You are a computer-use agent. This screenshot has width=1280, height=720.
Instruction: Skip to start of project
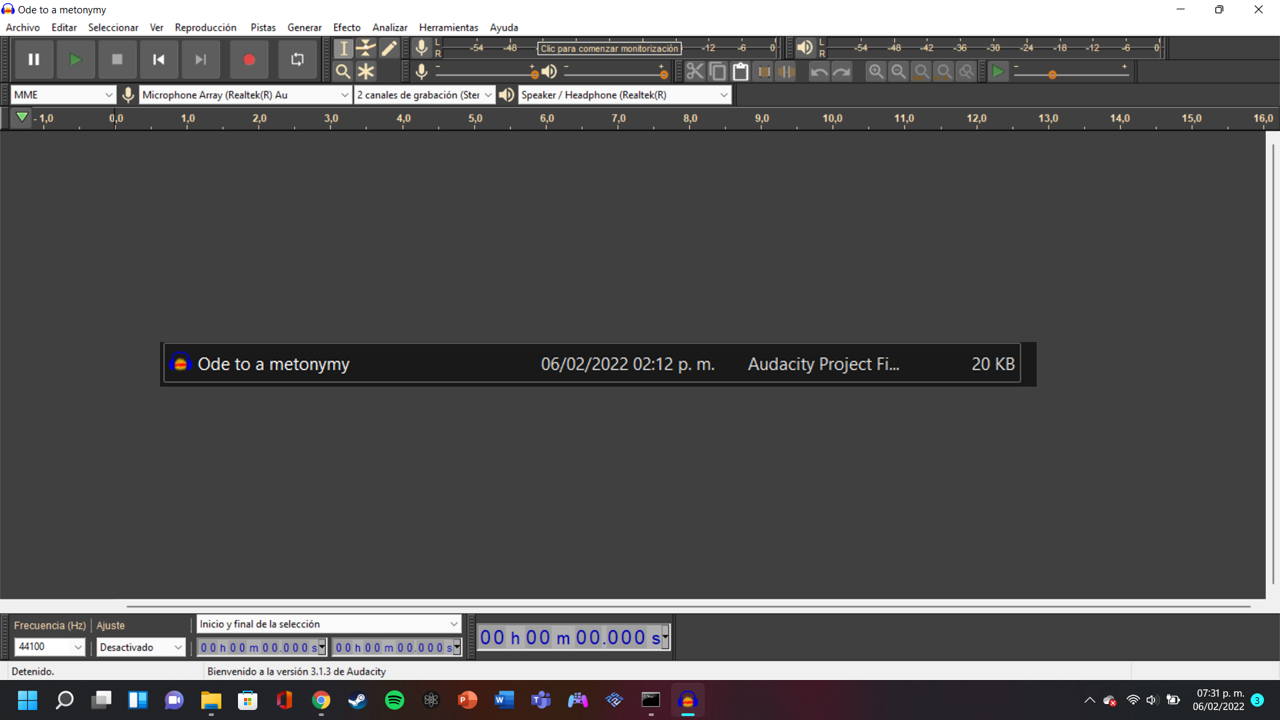(x=159, y=59)
